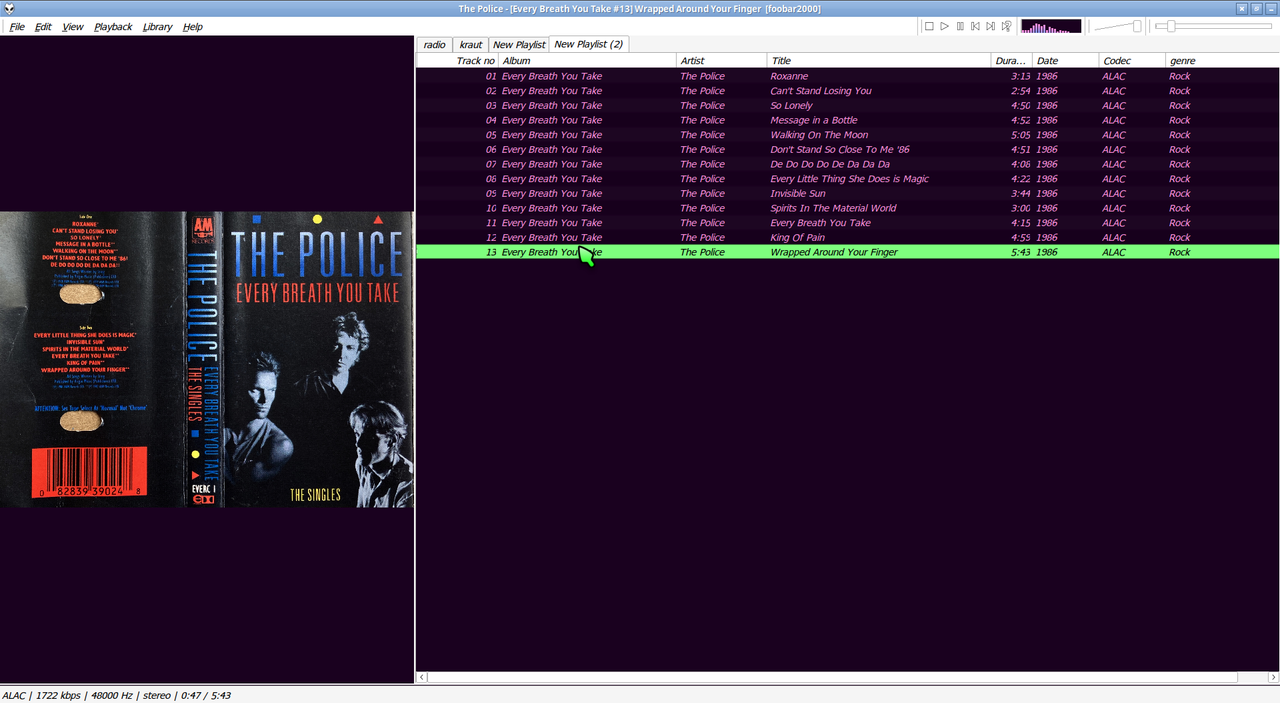The width and height of the screenshot is (1280, 703).
Task: Open the Library menu
Action: [x=157, y=27]
